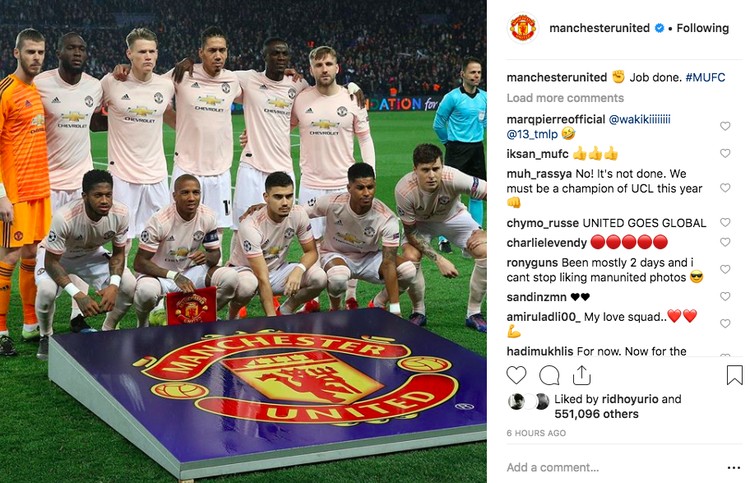
Task: Visit chymo_russe's profile
Action: [542, 223]
